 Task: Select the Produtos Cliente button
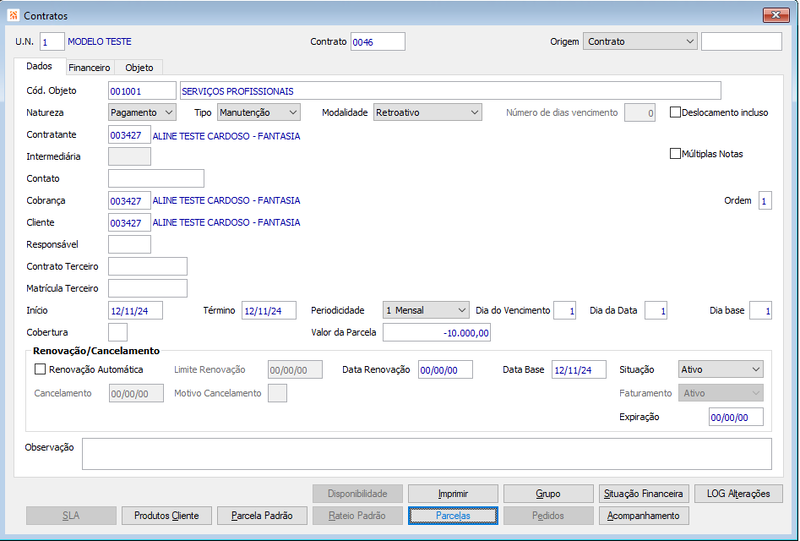[x=167, y=515]
